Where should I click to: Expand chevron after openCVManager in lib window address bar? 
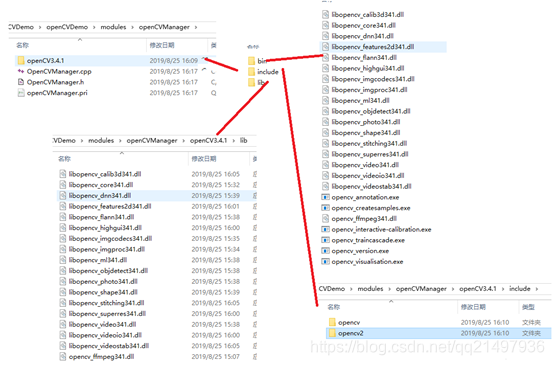tap(184, 141)
